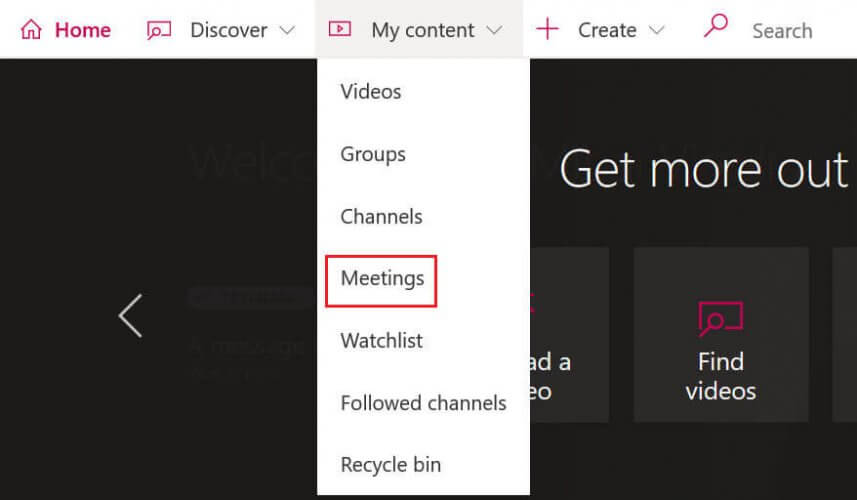Open the Meetings menu entry

tap(382, 278)
